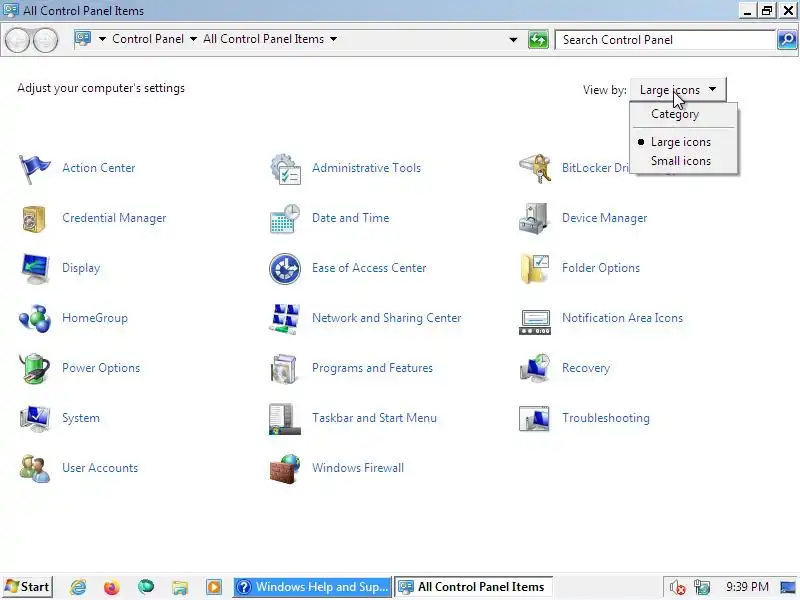Expand the Control Panel breadcrumb arrow
800x600 pixels.
pos(193,39)
